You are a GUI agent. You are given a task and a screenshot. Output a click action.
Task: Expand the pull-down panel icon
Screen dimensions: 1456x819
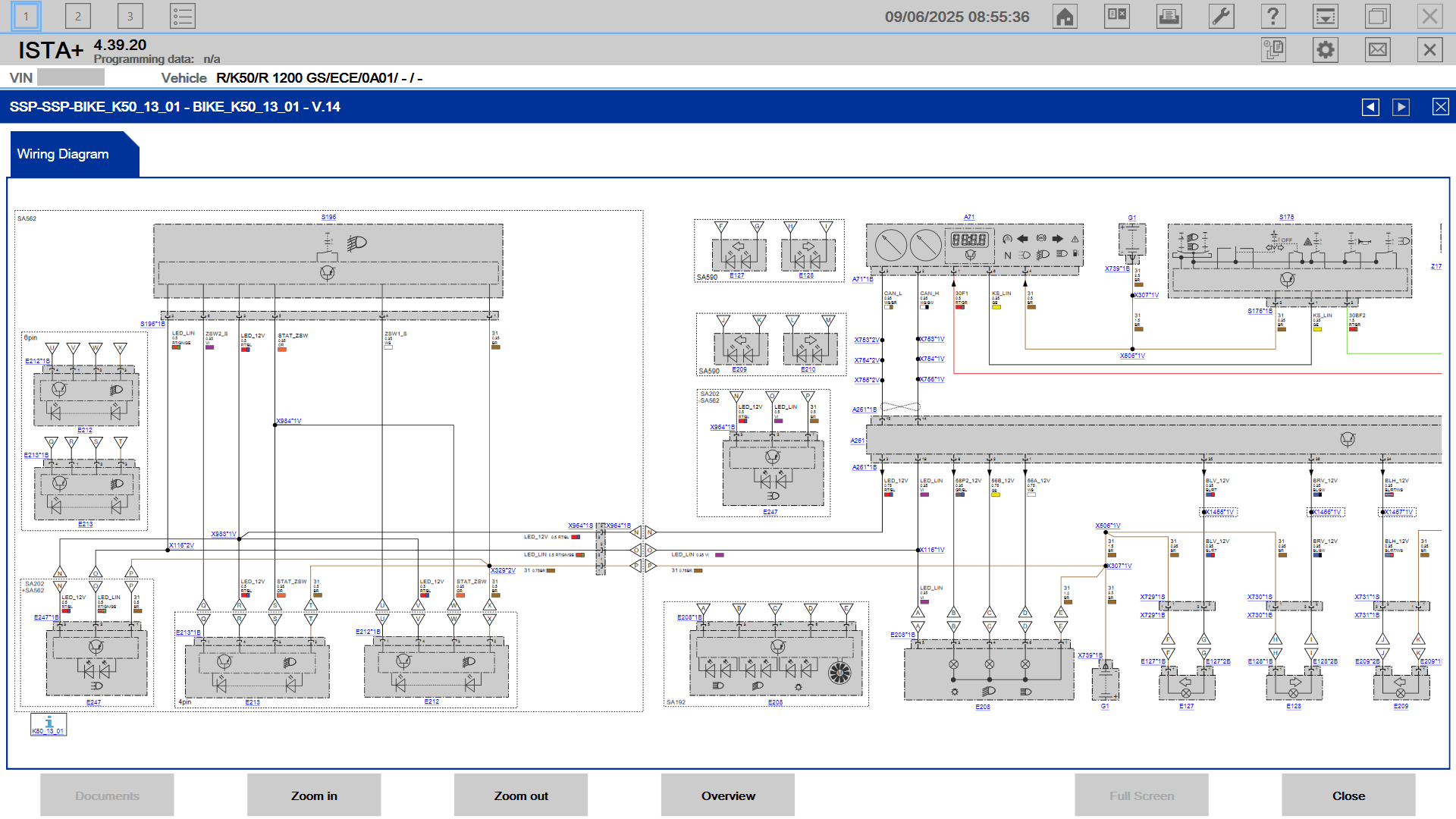click(1325, 16)
